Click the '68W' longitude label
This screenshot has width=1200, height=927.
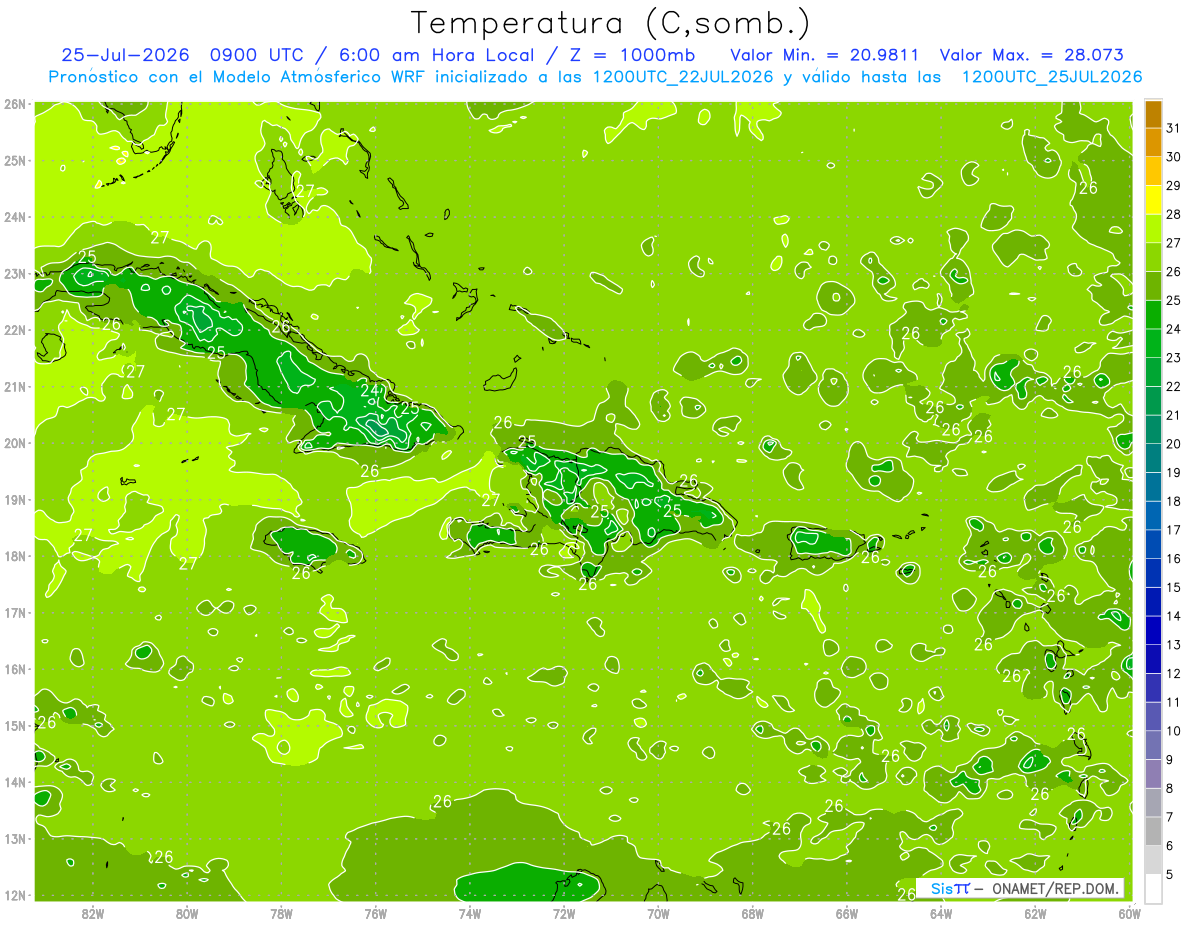752,913
